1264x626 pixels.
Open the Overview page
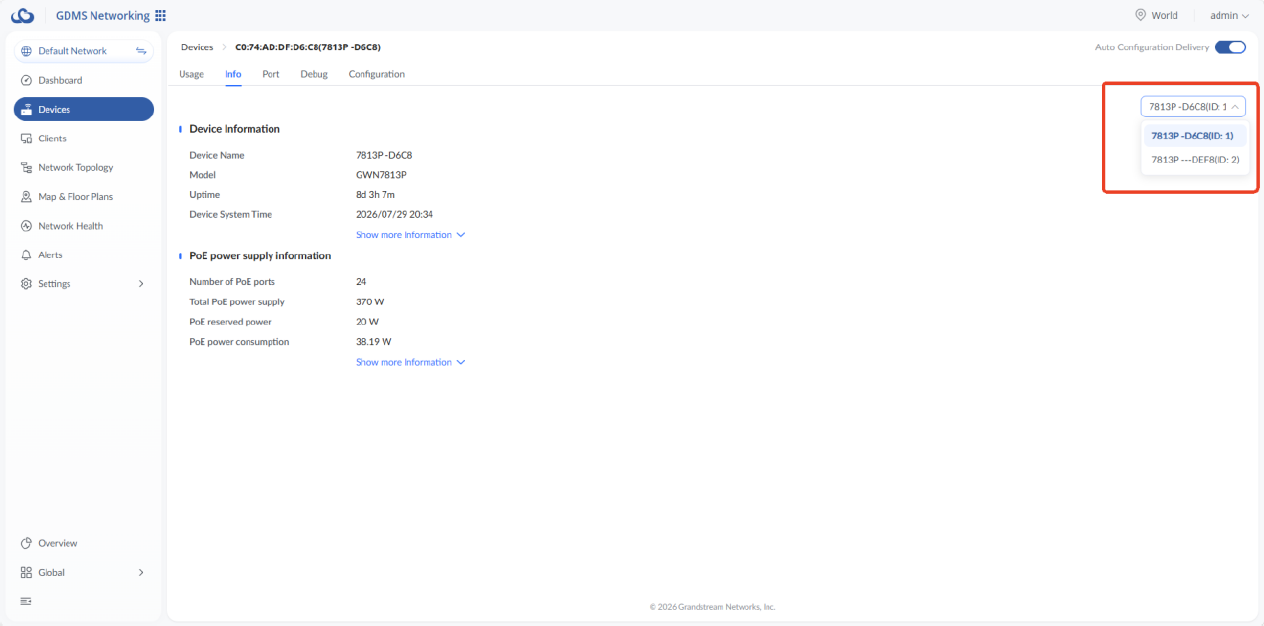pos(84,543)
